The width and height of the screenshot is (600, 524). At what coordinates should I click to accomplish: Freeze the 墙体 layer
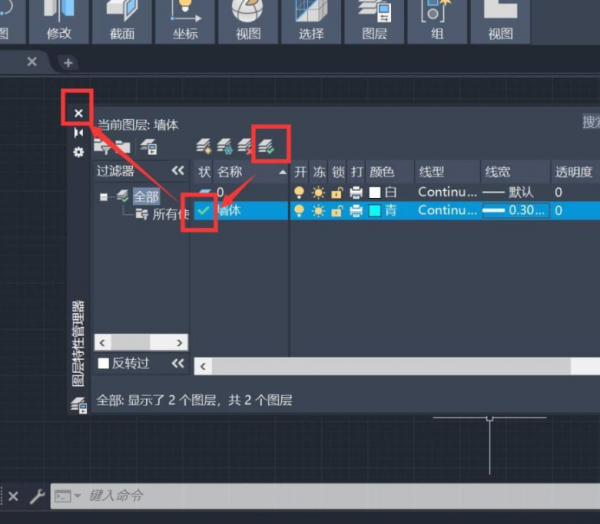(318, 211)
